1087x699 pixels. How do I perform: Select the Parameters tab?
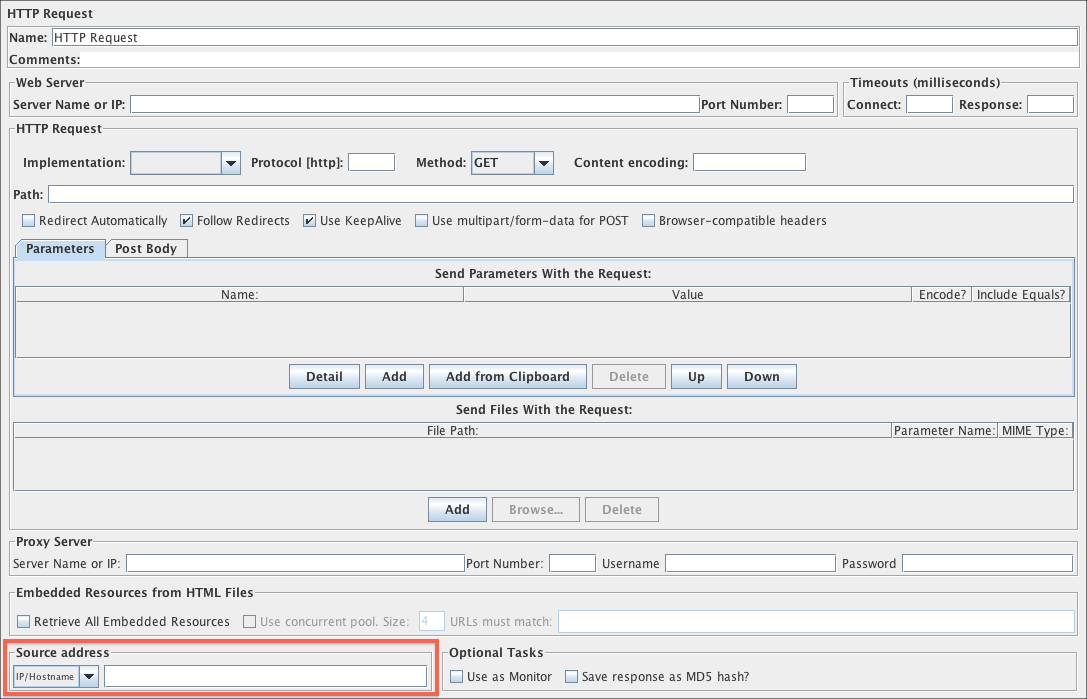[60, 249]
